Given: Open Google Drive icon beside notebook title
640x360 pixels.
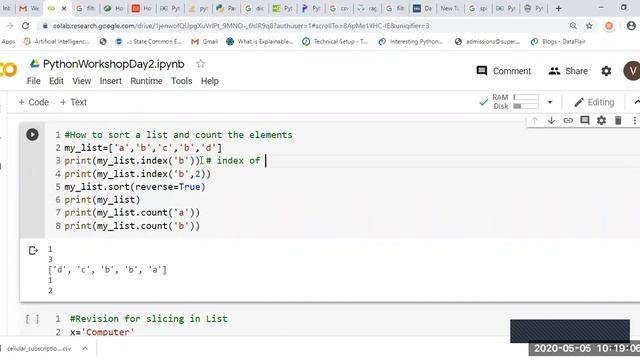Looking at the screenshot, I should point(35,64).
